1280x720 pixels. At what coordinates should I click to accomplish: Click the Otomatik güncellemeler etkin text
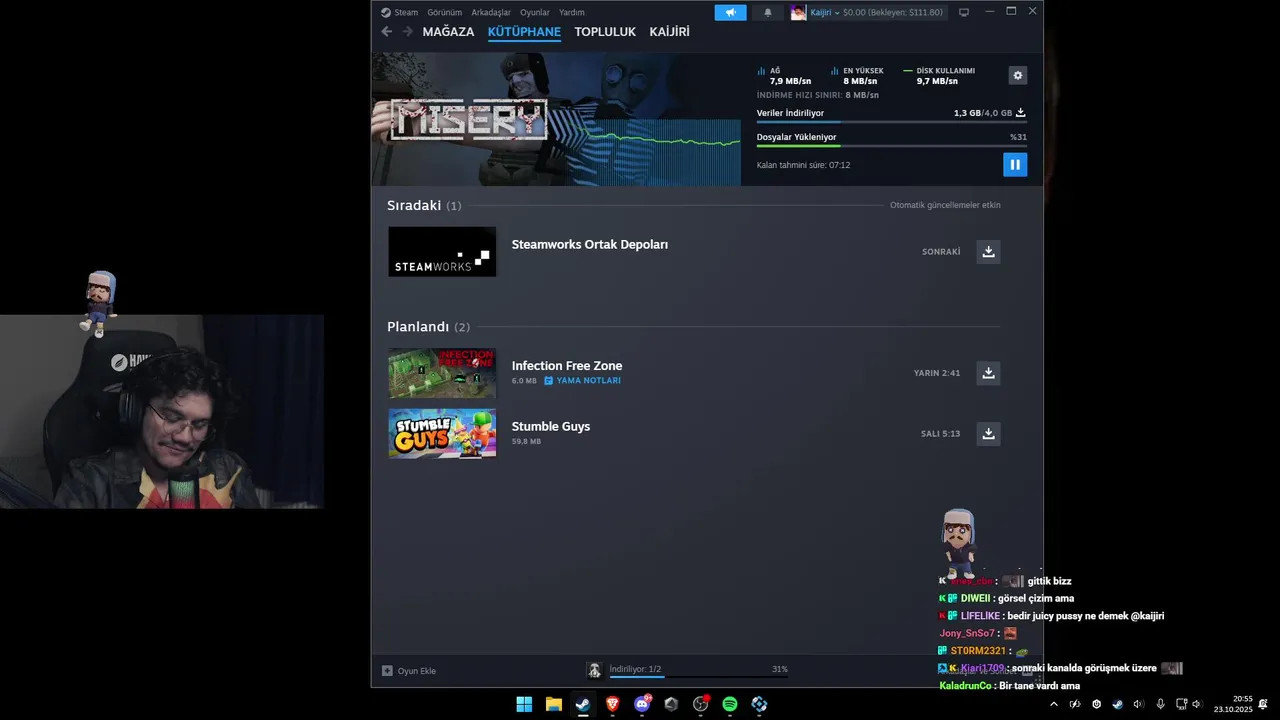point(945,205)
